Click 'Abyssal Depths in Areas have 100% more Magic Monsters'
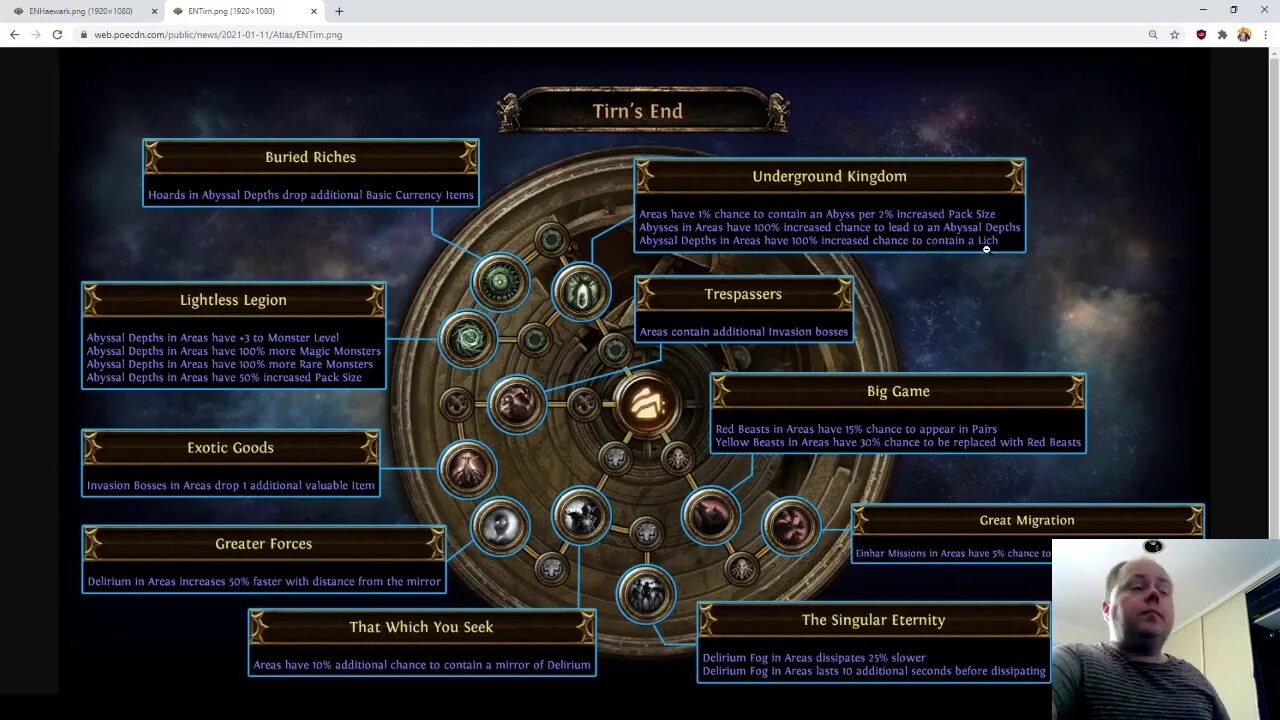Screen dimensions: 1280x720 [x=233, y=351]
